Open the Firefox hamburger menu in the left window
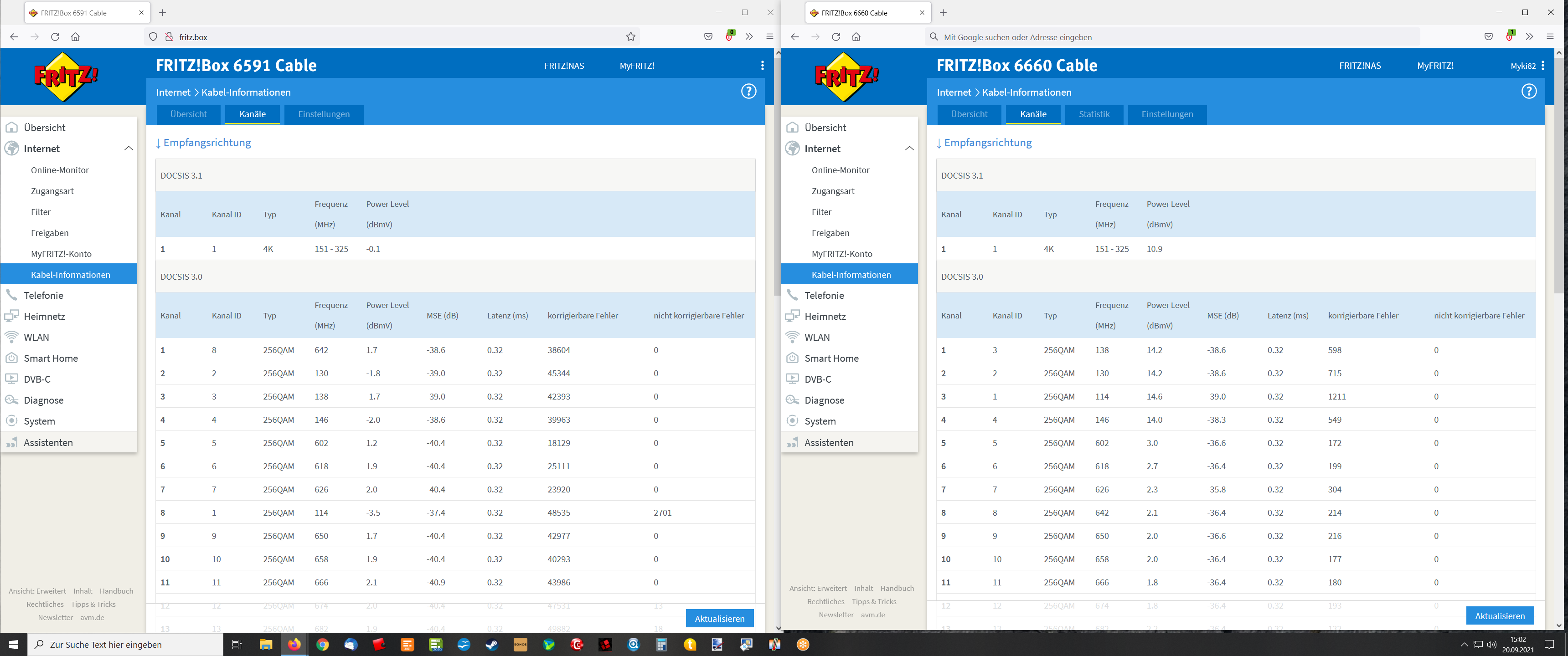Screen dimensions: 1568x656 (x=769, y=37)
